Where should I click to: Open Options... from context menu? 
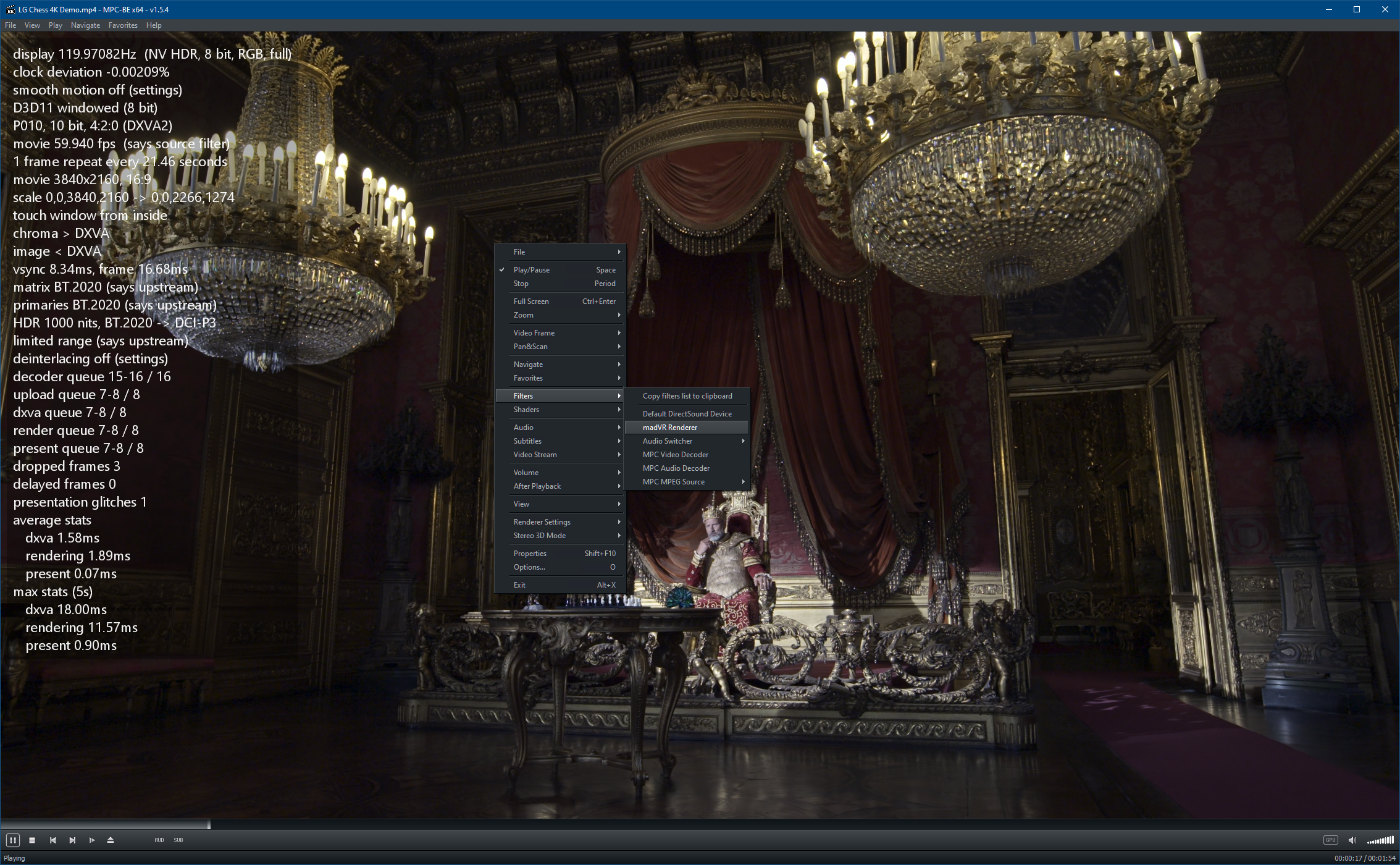coord(529,567)
